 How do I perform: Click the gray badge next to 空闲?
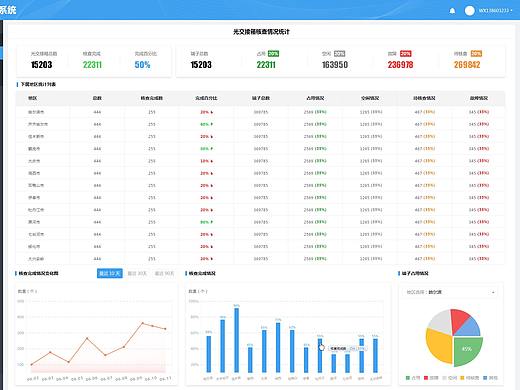click(340, 54)
